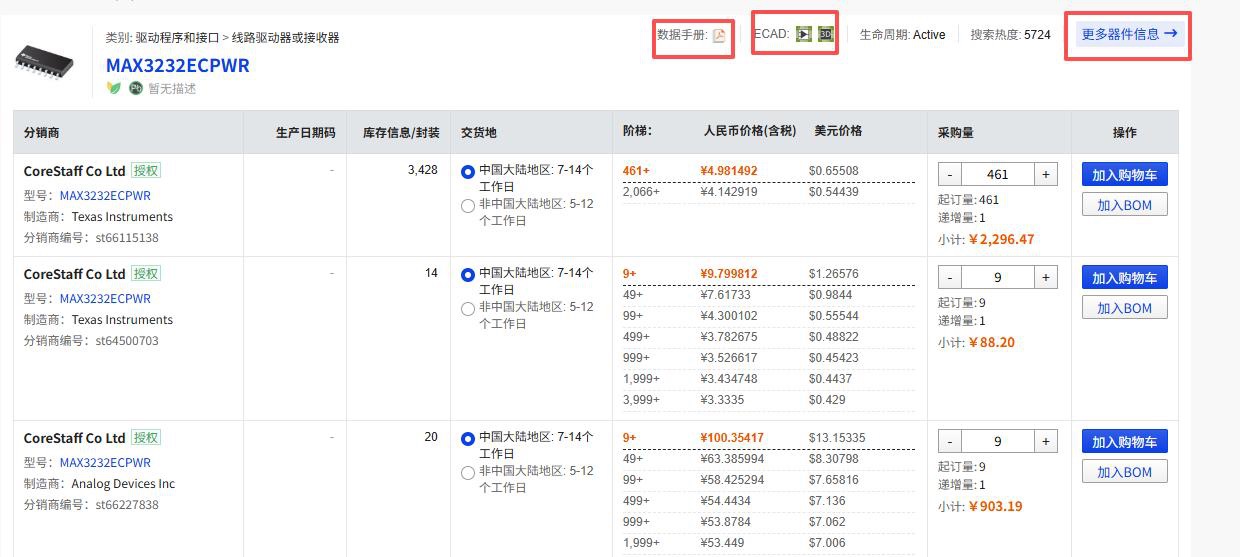The width and height of the screenshot is (1240, 557).
Task: Open model link MAX3232ECPWR in Analog Devices row
Action: pyautogui.click(x=105, y=463)
